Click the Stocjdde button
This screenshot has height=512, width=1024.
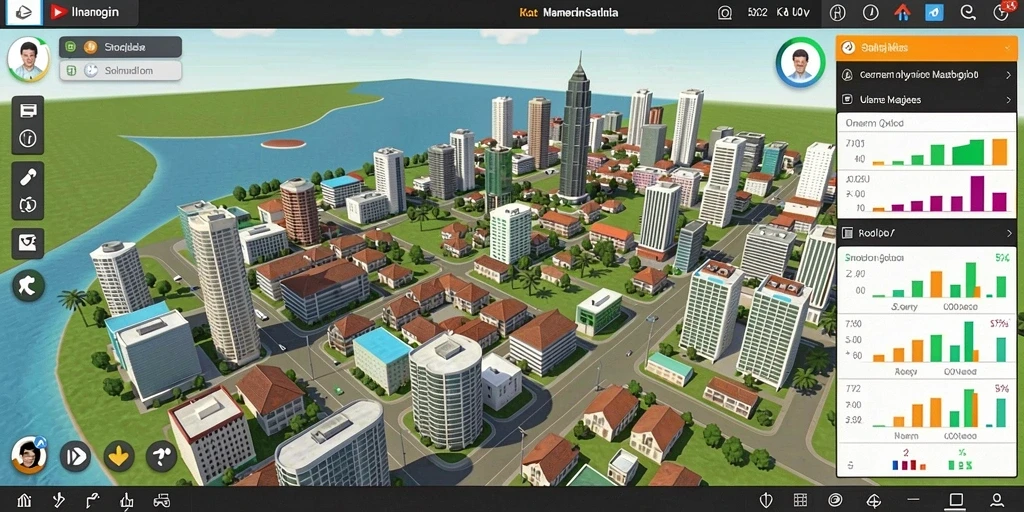[120, 47]
